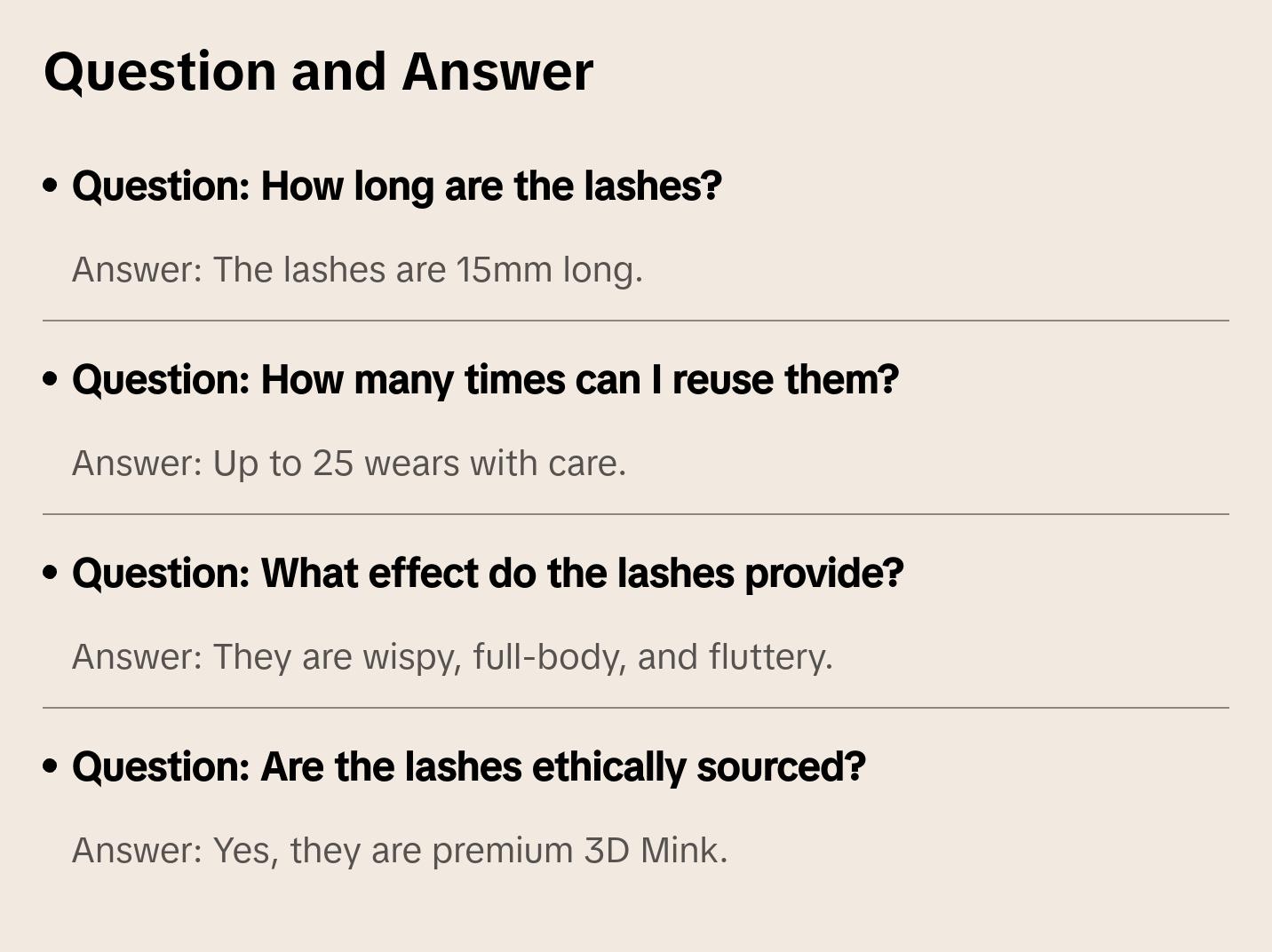Click the bullet next to the lash effect question

(51, 573)
